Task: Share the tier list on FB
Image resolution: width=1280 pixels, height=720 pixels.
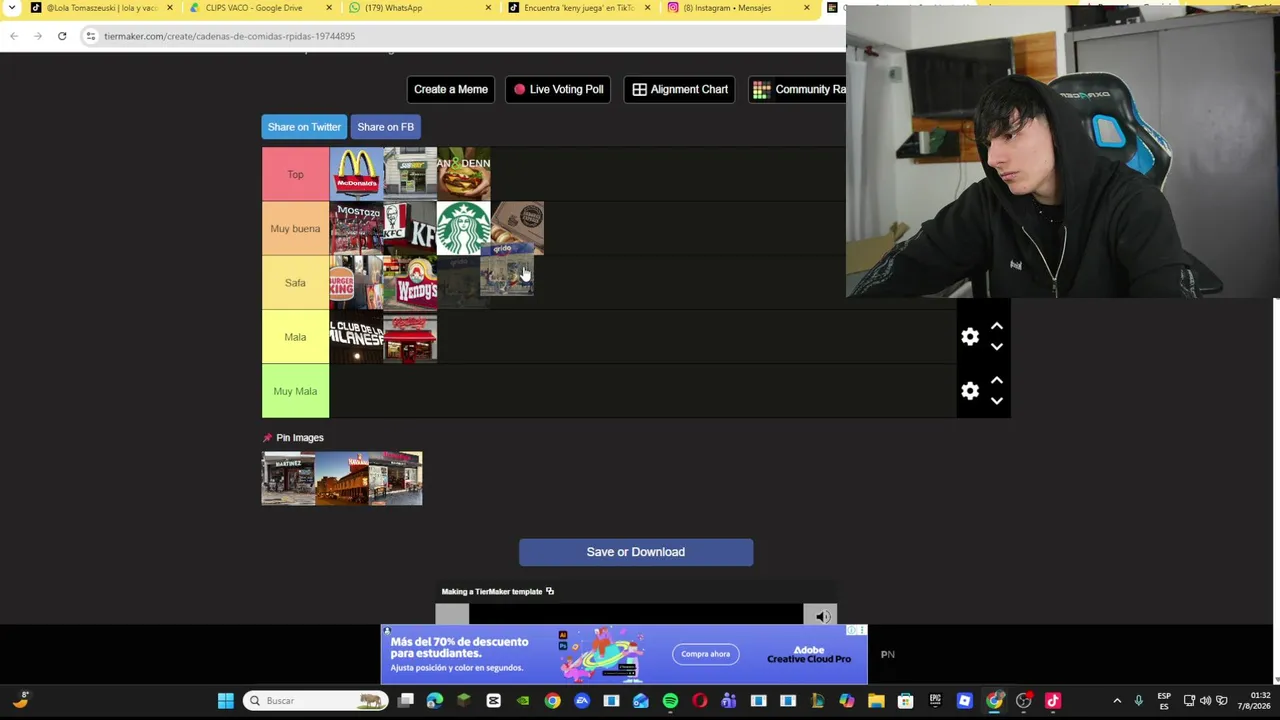Action: click(385, 127)
